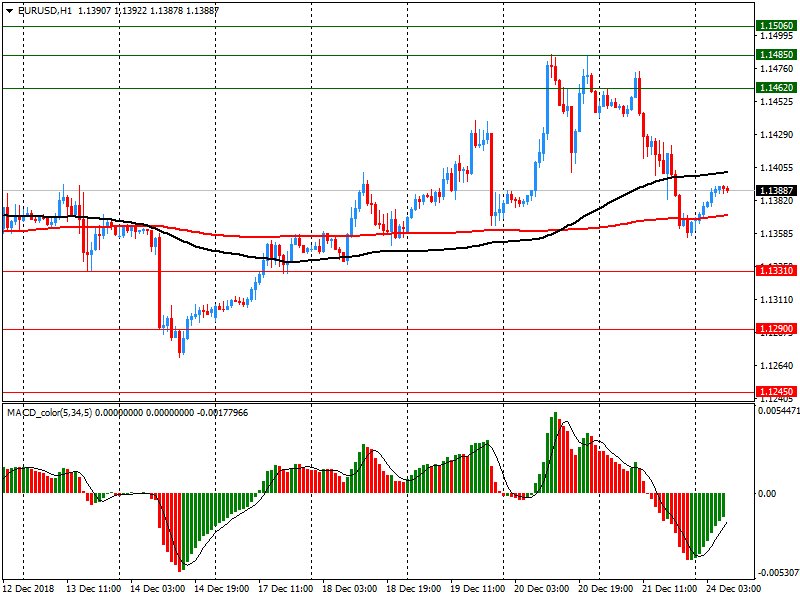Viewport: 800px width, 600px height.
Task: Select the 1.13310 support price label
Action: tap(776, 270)
